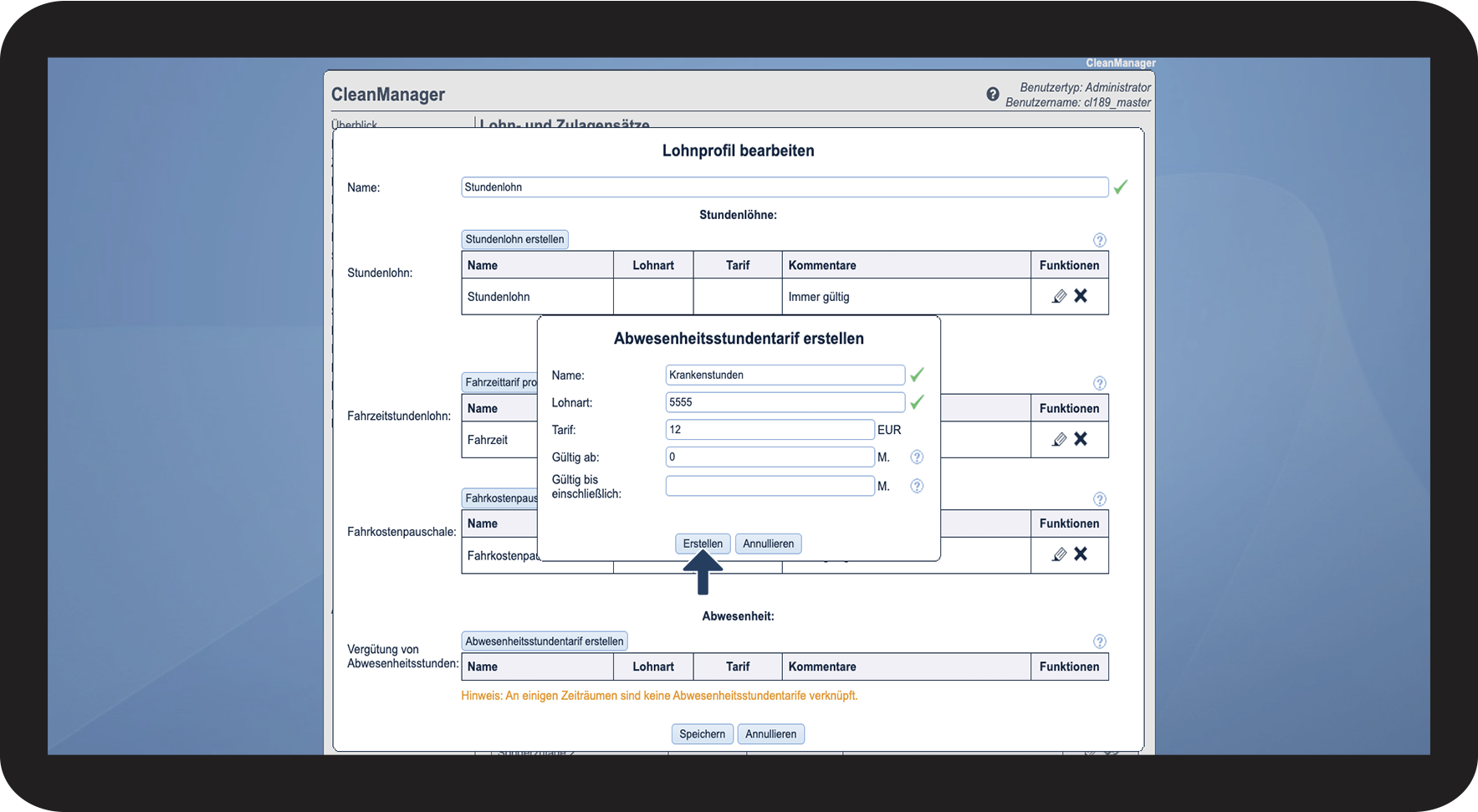Screen dimensions: 1478x812
Task: Show help for Gültig bis einschließlich field
Action: pyautogui.click(x=917, y=486)
